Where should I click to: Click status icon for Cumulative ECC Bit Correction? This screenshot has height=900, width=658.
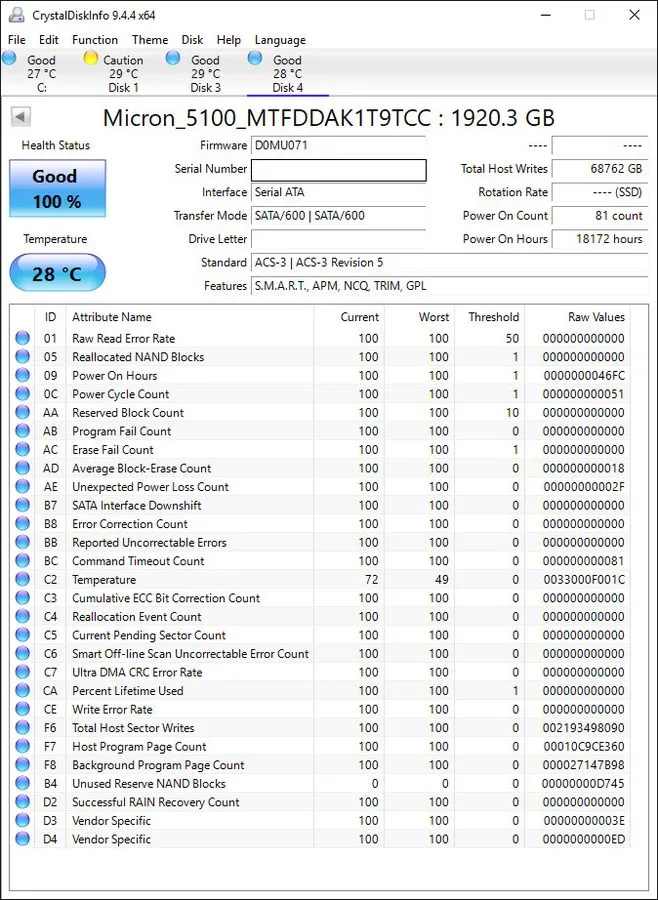coord(22,598)
